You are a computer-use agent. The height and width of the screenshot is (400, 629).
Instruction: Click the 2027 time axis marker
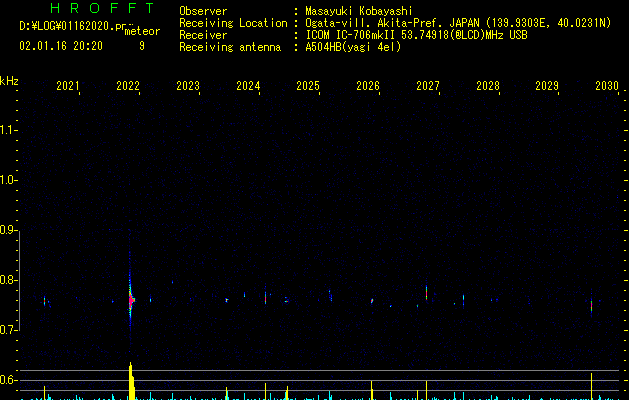(428, 85)
